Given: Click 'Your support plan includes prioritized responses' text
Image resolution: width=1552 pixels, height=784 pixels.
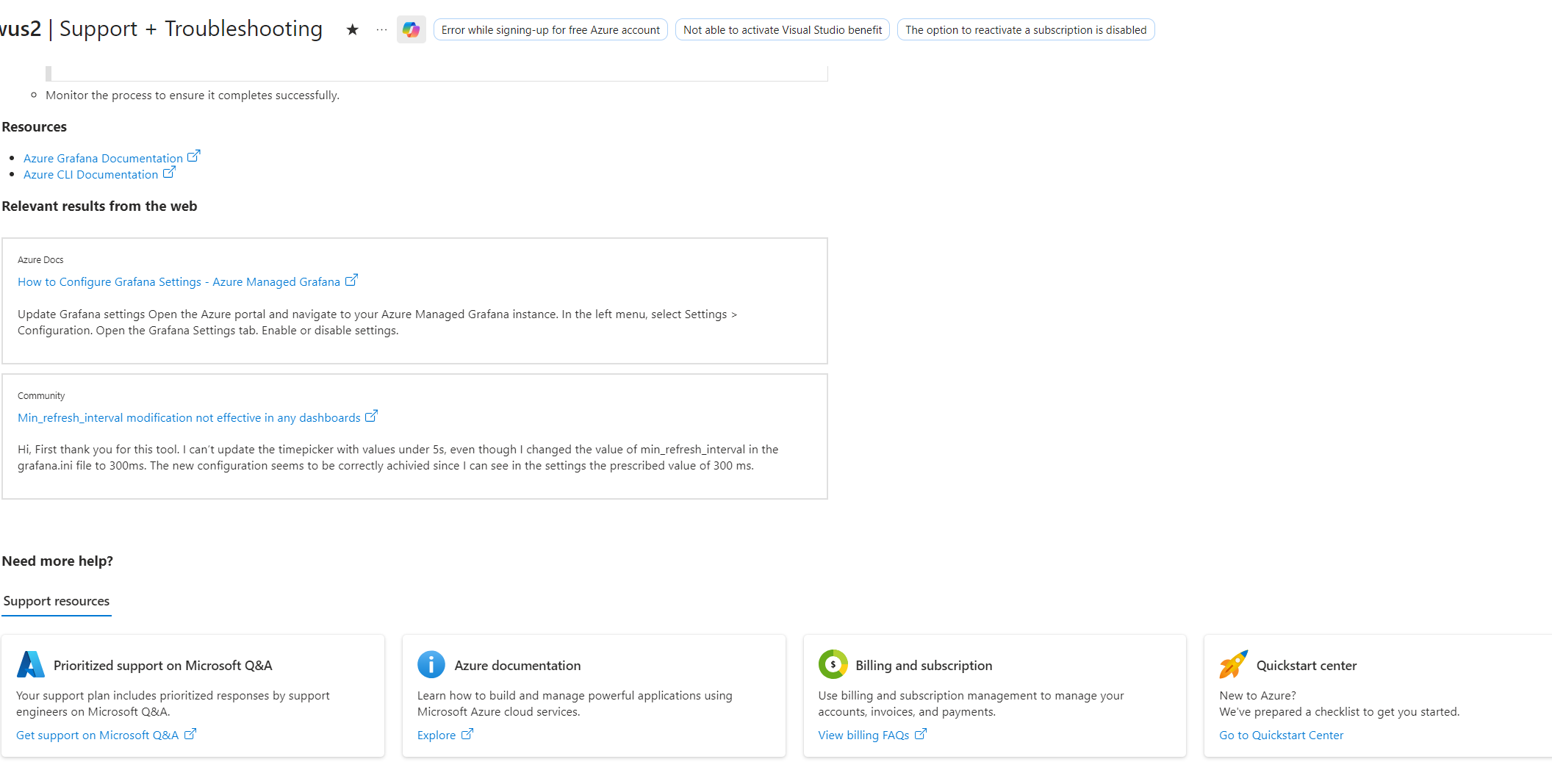Looking at the screenshot, I should click(173, 703).
